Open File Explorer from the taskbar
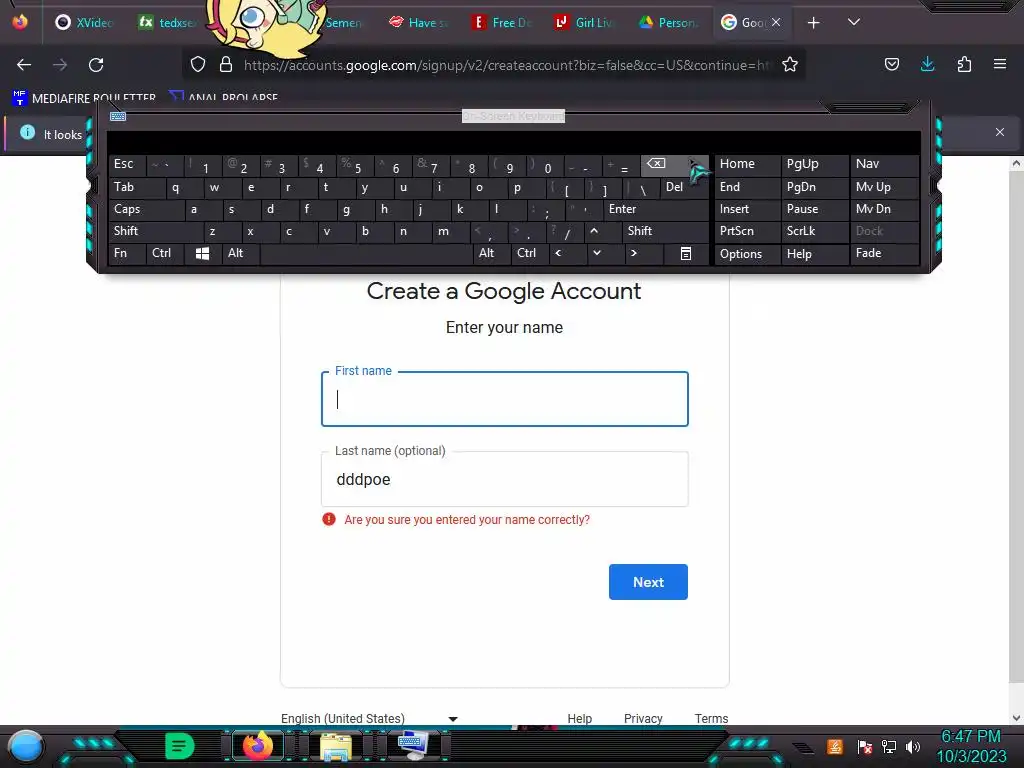The image size is (1024, 768). click(x=336, y=746)
